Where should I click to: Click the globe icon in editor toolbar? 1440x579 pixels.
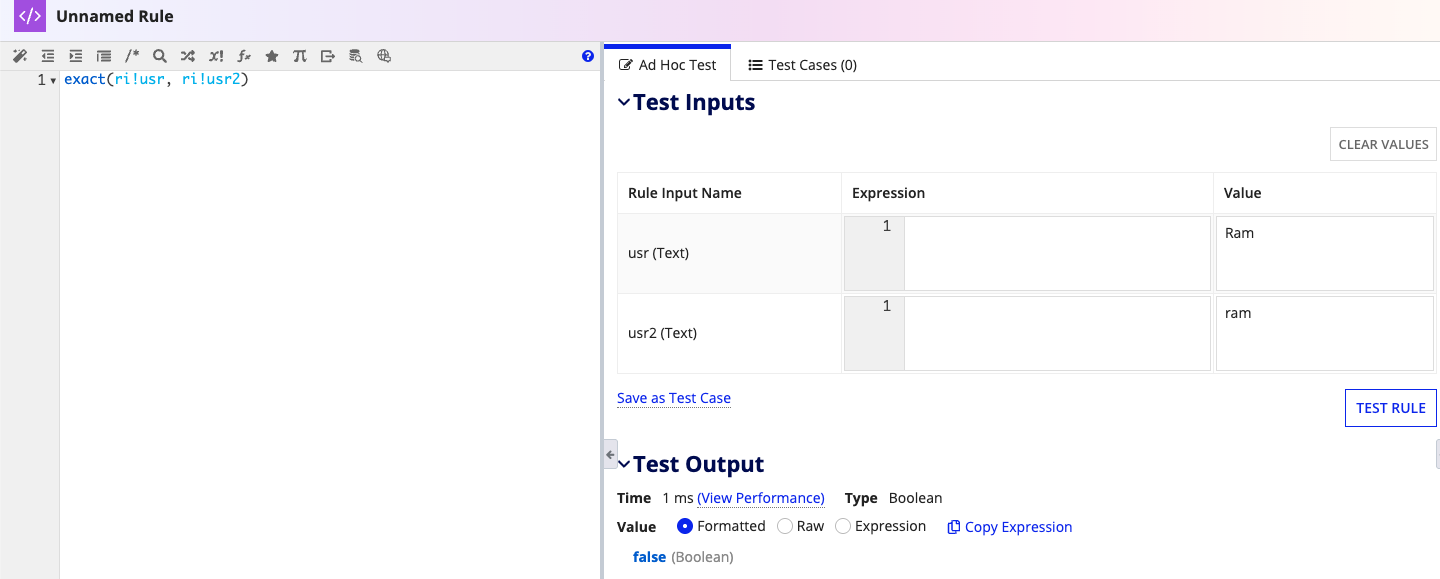pos(384,57)
